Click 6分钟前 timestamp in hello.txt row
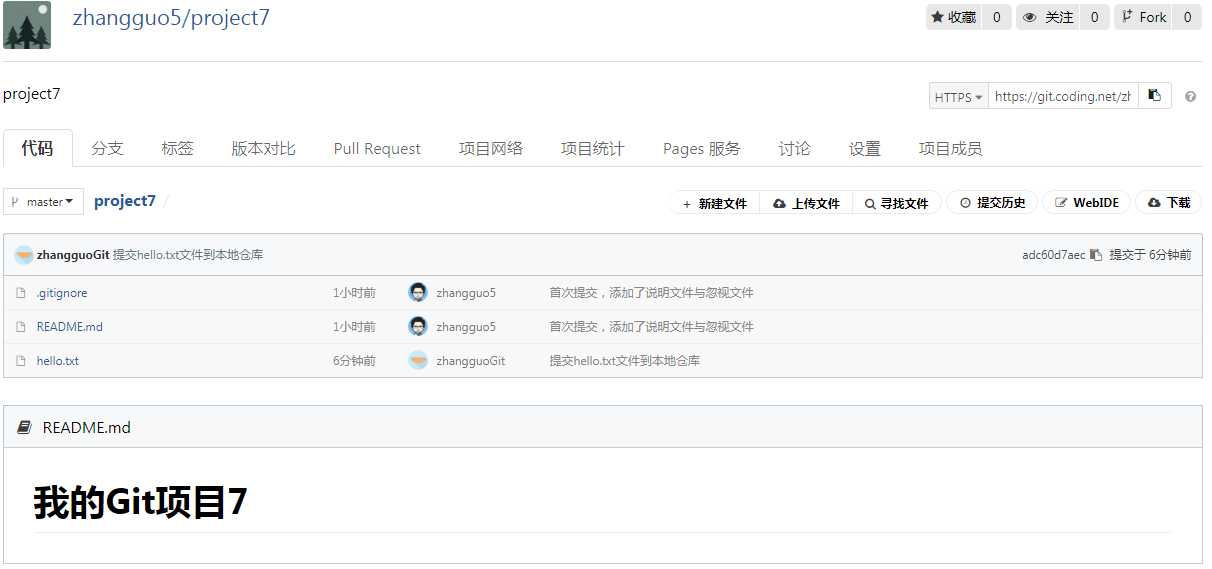Viewport: 1212px width, 569px height. [354, 361]
